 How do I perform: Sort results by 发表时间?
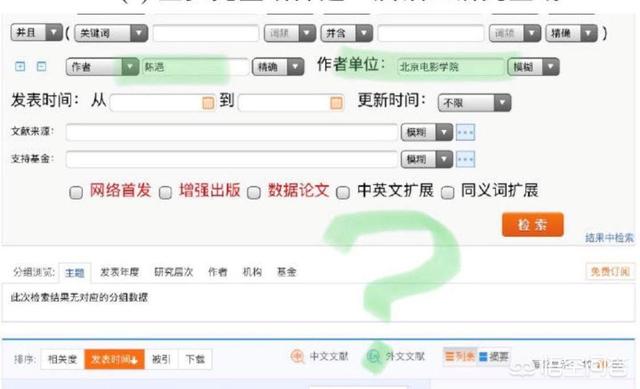(114, 359)
